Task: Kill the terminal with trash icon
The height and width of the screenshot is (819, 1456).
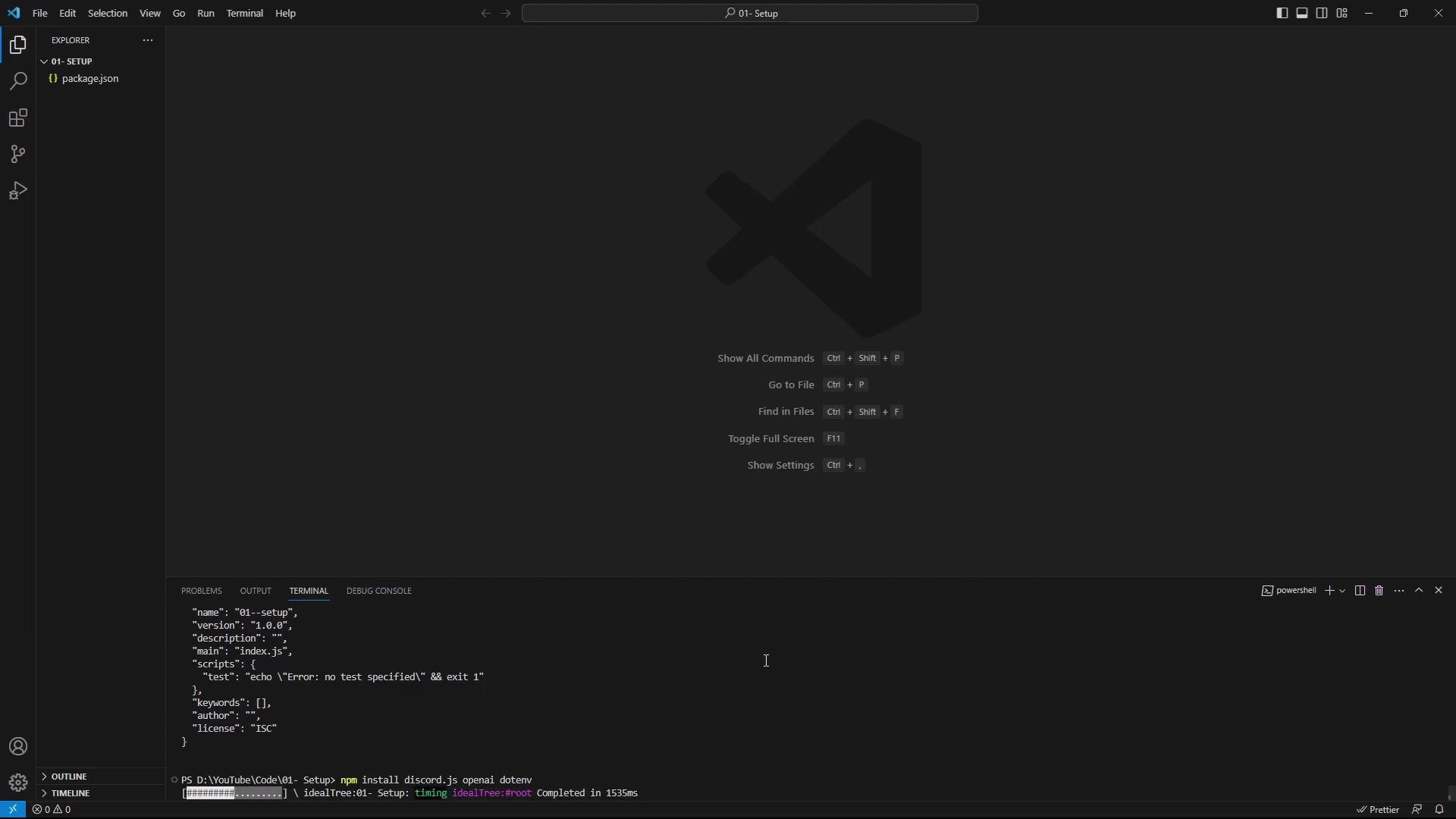Action: (x=1379, y=591)
